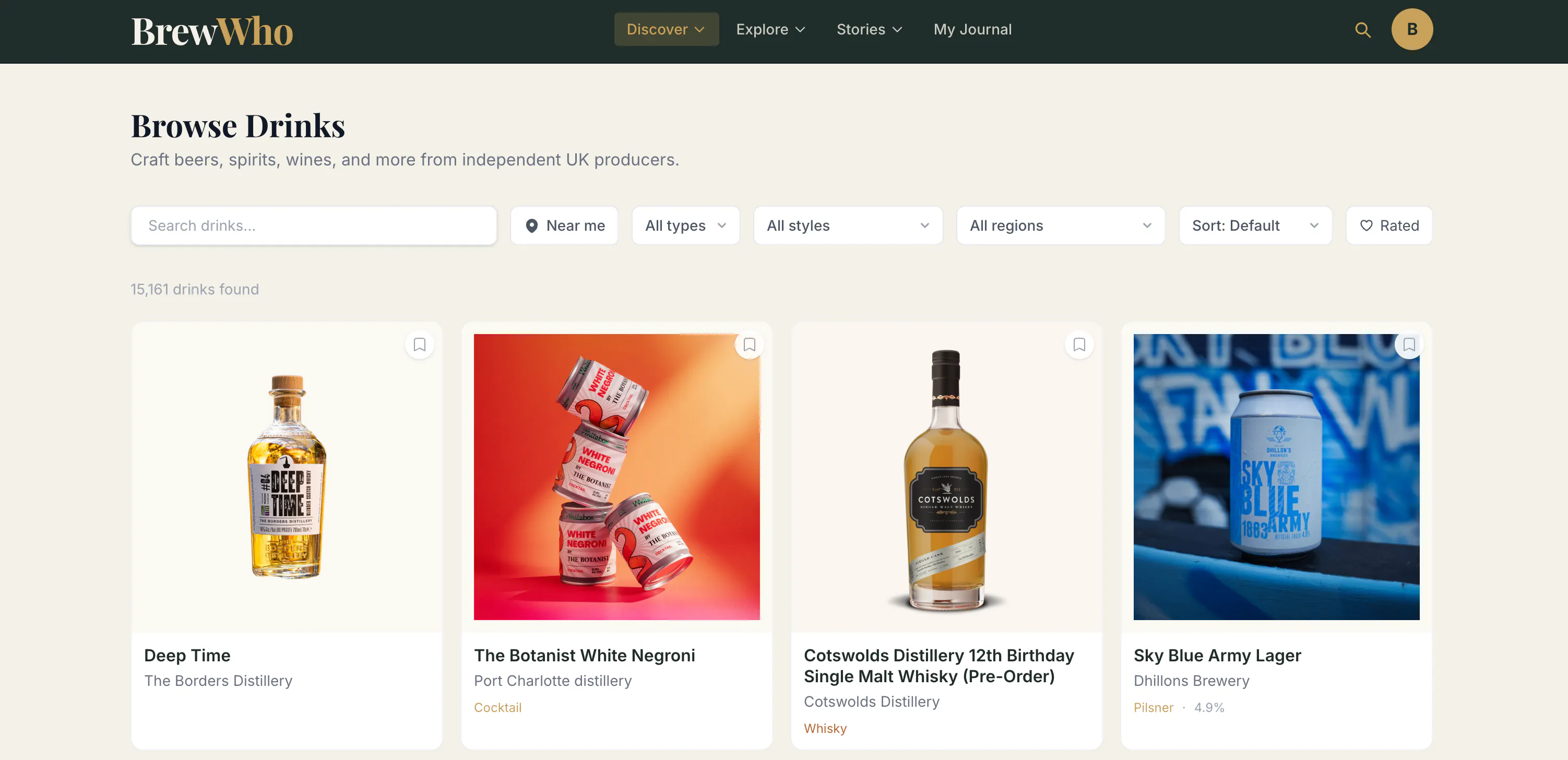The height and width of the screenshot is (760, 1568).
Task: Open the All regions dropdown
Action: coord(1060,225)
